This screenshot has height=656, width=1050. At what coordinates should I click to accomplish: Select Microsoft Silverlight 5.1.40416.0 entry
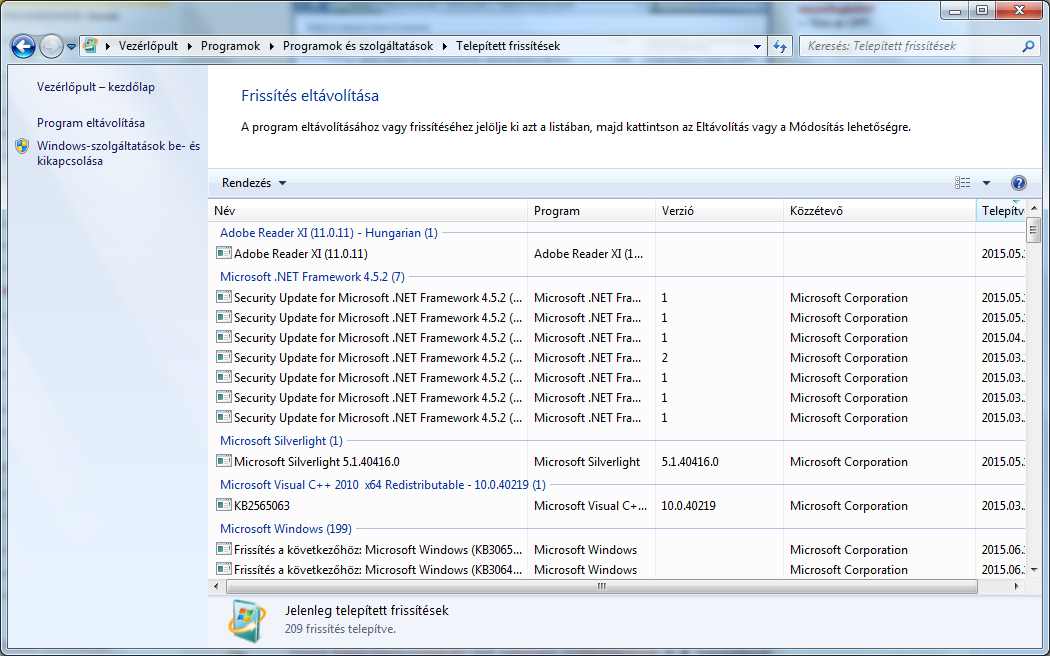pyautogui.click(x=619, y=462)
